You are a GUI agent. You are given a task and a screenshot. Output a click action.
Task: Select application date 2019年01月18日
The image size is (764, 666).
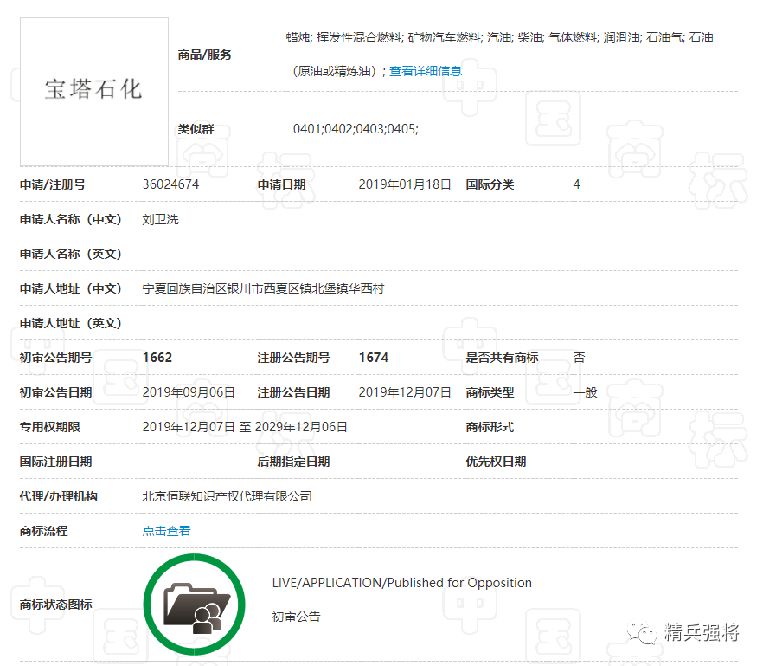(x=405, y=184)
